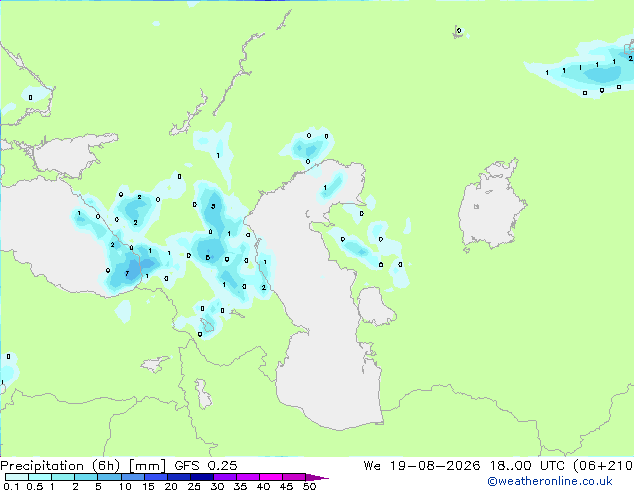Click the legend scale label '15'
This screenshot has width=634, height=490.
[x=148, y=486]
